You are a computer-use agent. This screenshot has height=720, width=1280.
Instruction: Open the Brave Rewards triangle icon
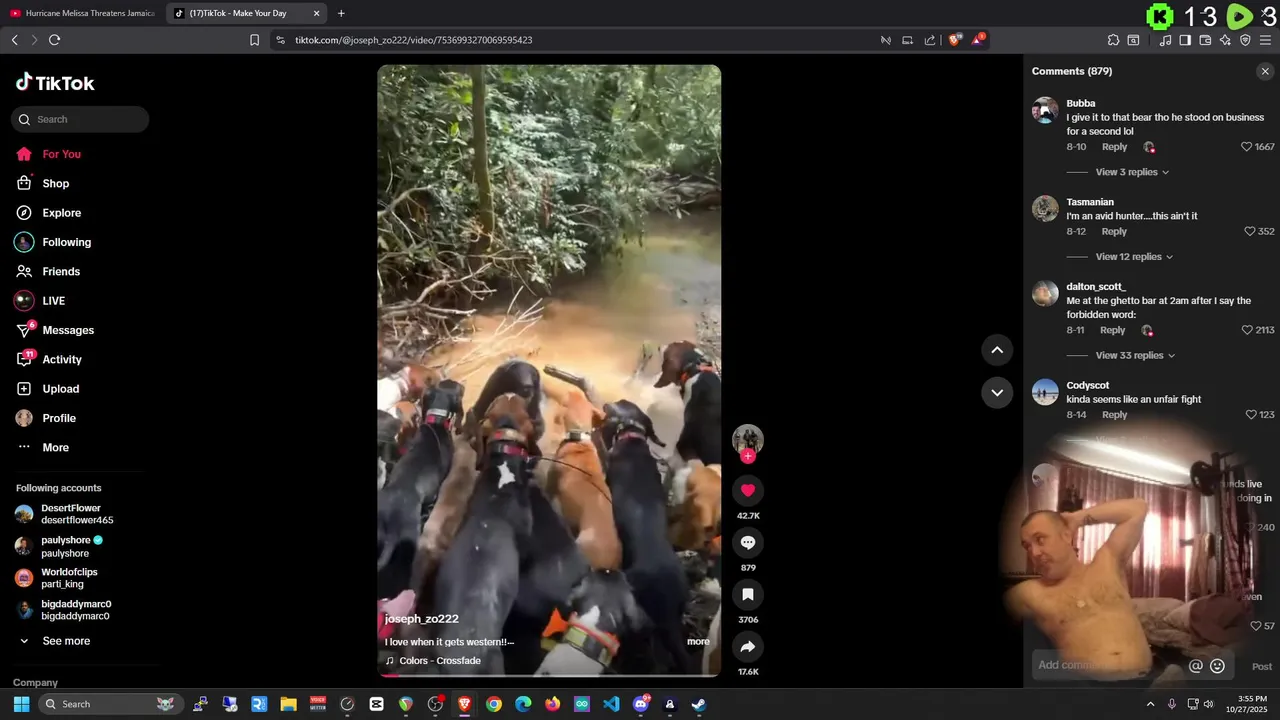tap(979, 40)
